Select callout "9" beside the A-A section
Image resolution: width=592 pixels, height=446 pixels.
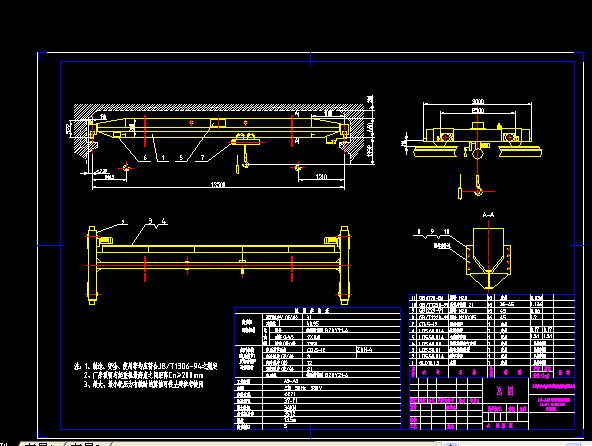click(432, 231)
